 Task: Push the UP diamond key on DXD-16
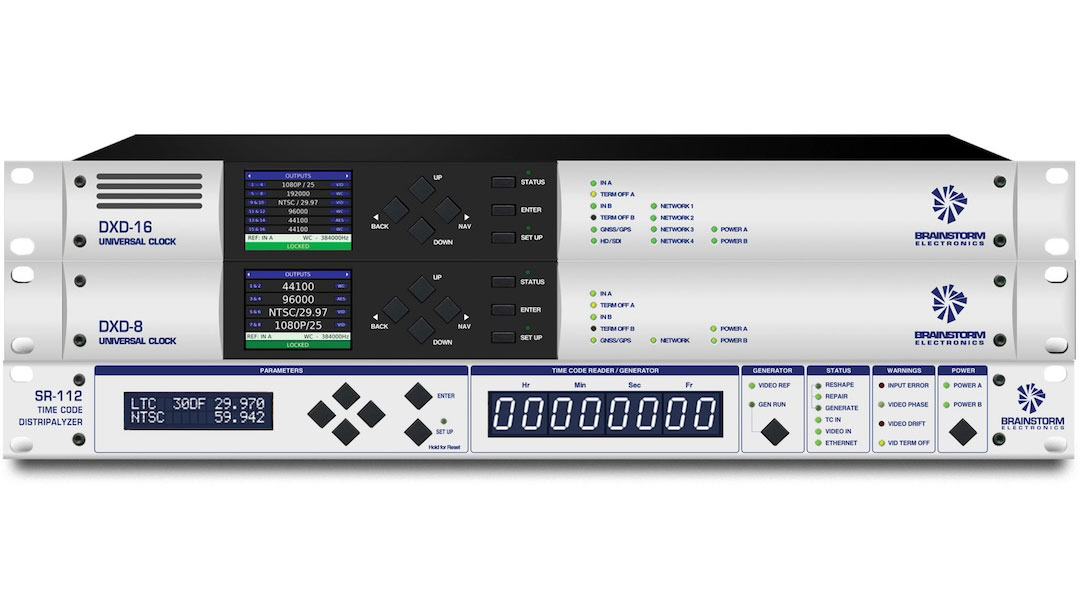click(421, 189)
